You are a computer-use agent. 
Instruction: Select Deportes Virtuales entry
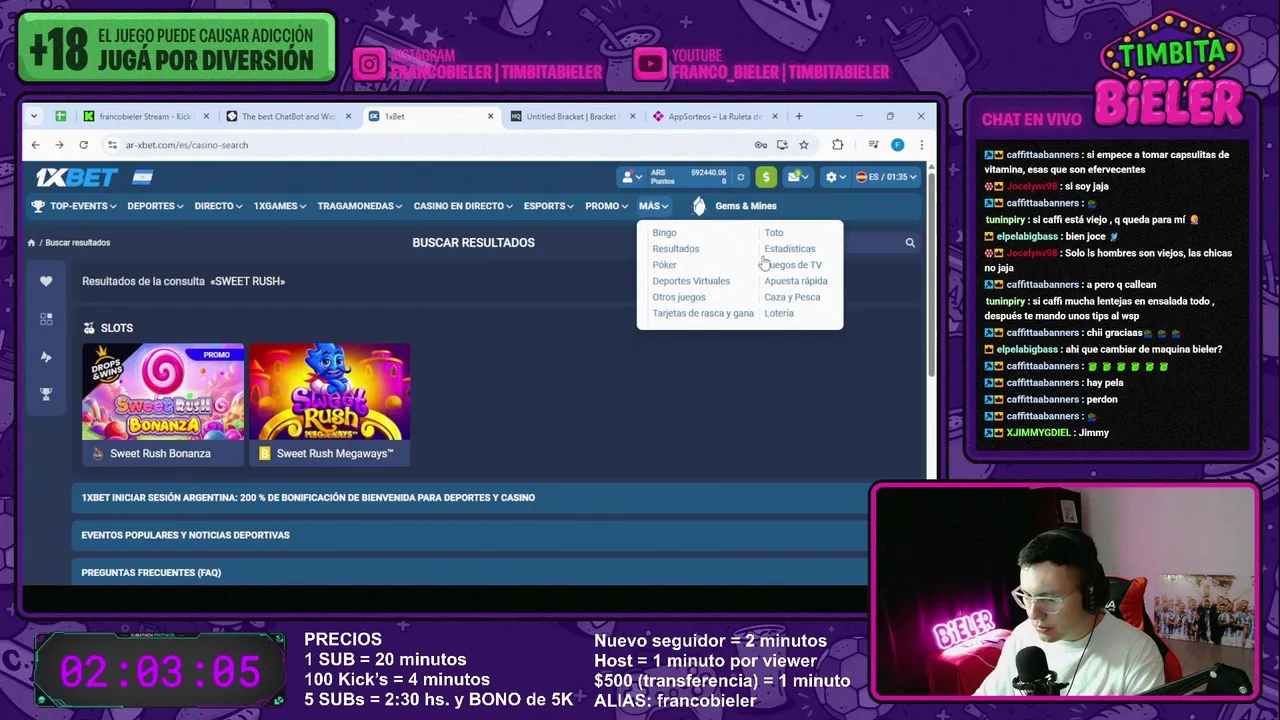(691, 281)
